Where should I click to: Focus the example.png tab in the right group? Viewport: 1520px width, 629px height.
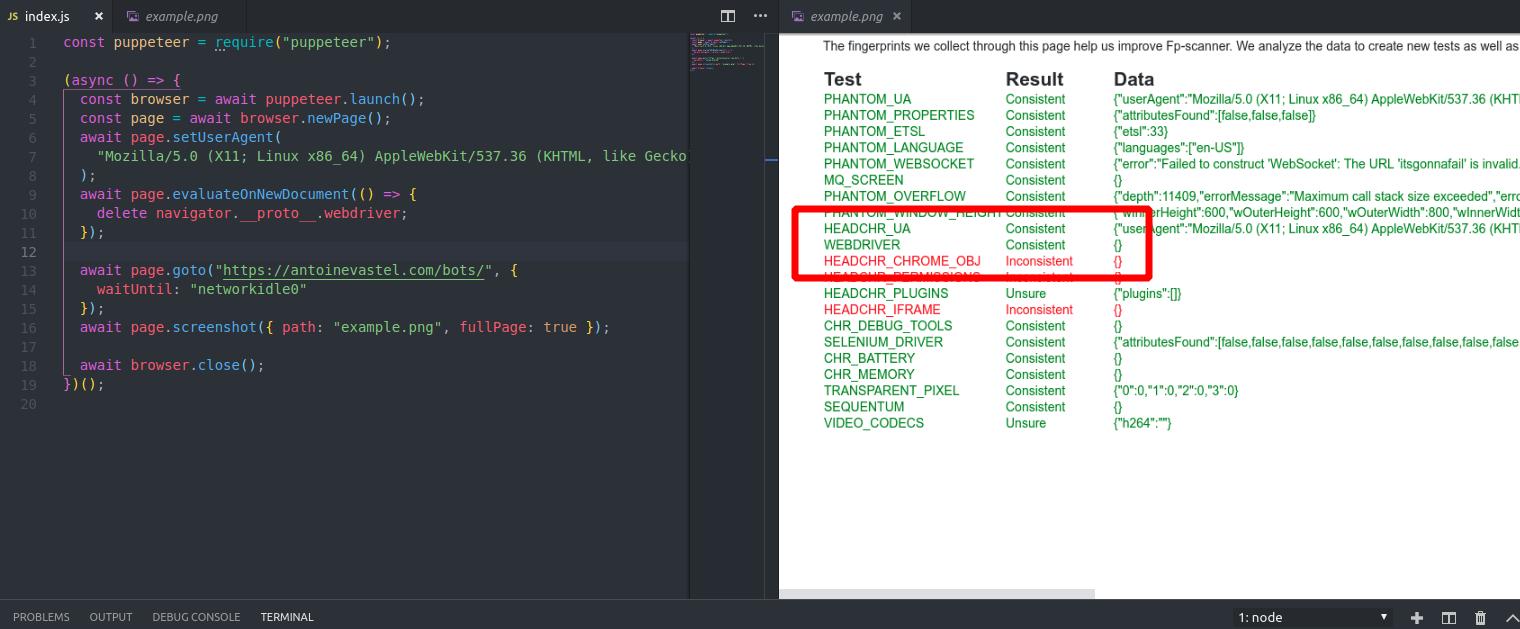point(846,16)
